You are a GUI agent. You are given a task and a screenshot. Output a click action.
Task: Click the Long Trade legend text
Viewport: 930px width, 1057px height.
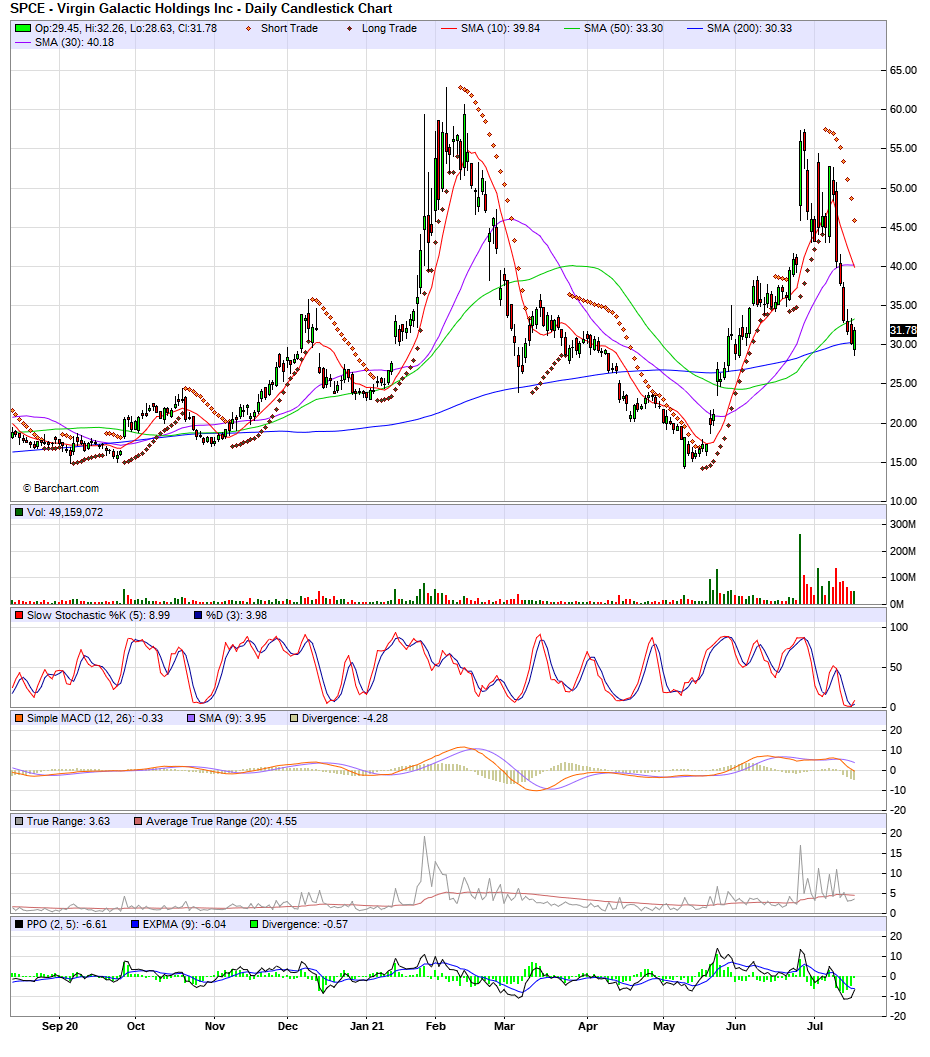pos(390,28)
